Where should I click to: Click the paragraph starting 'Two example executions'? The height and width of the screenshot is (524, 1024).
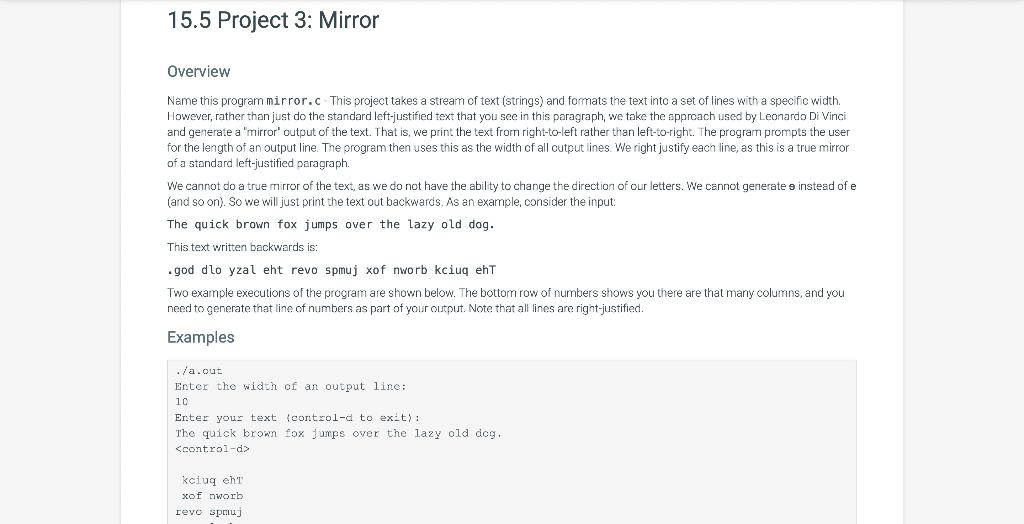tap(505, 301)
